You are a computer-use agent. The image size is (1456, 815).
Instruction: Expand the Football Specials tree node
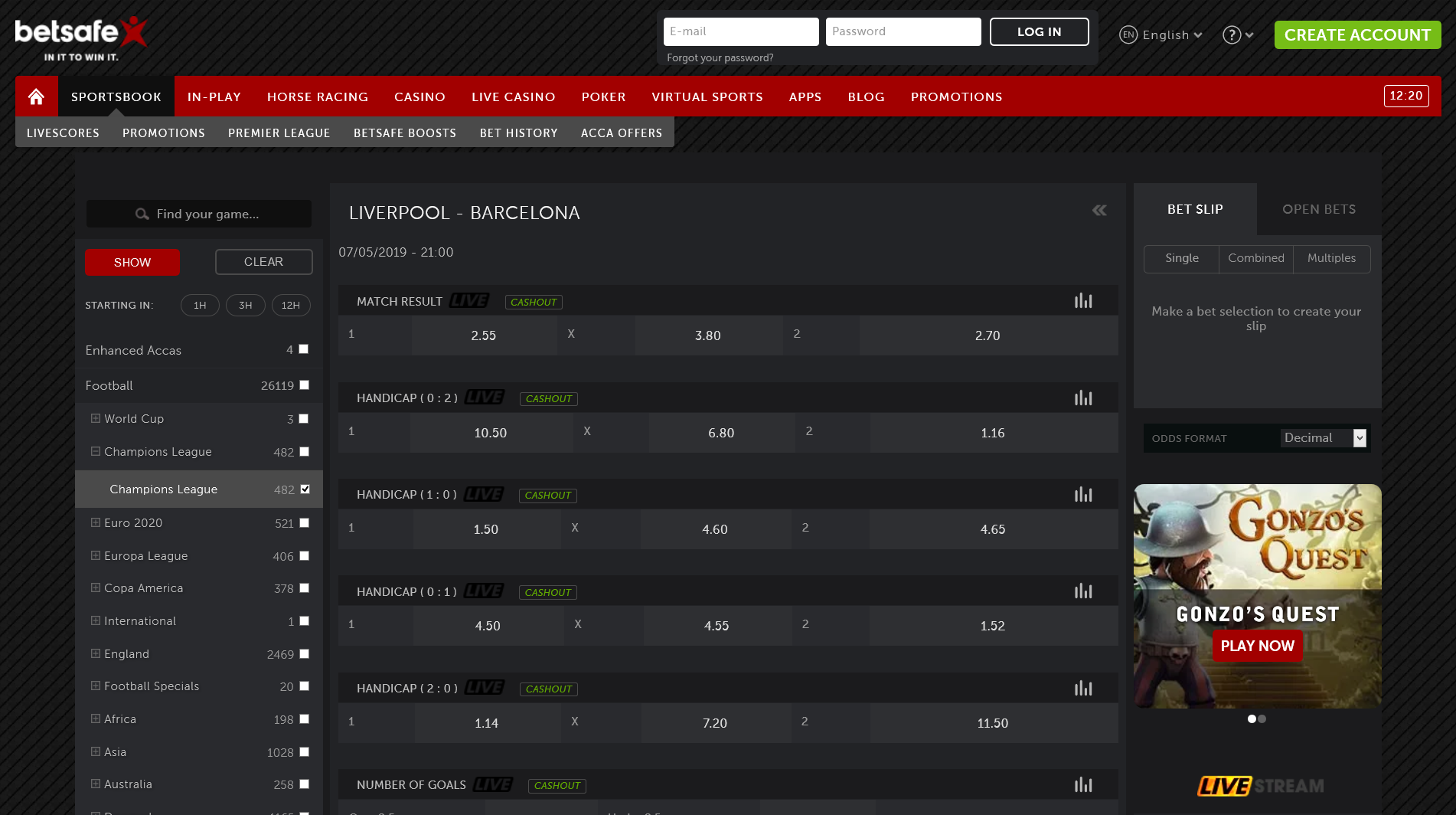[96, 686]
